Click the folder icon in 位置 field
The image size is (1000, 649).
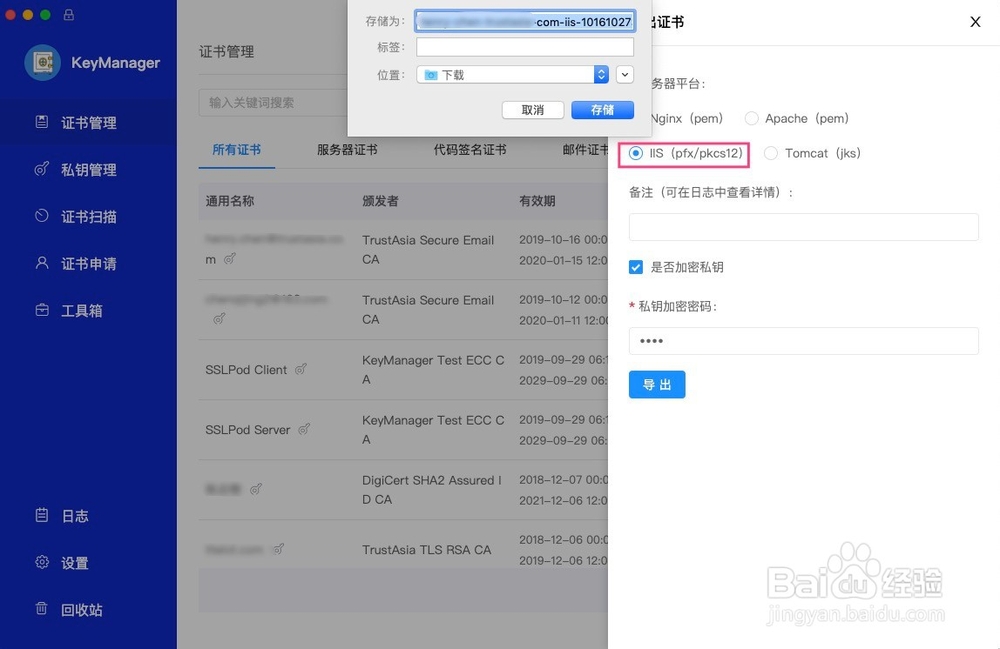pyautogui.click(x=430, y=75)
